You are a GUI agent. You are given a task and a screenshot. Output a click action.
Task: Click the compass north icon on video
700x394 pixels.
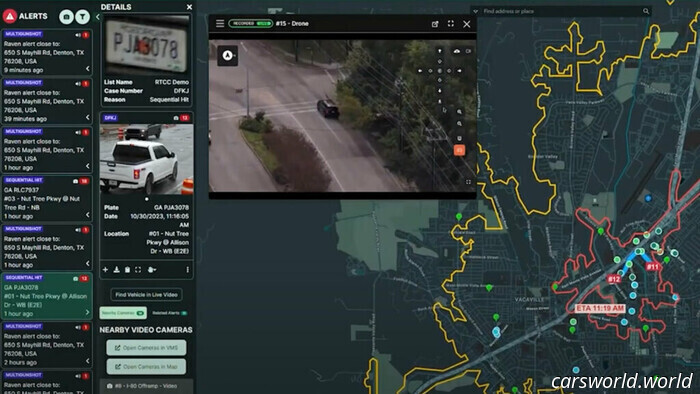pos(228,55)
